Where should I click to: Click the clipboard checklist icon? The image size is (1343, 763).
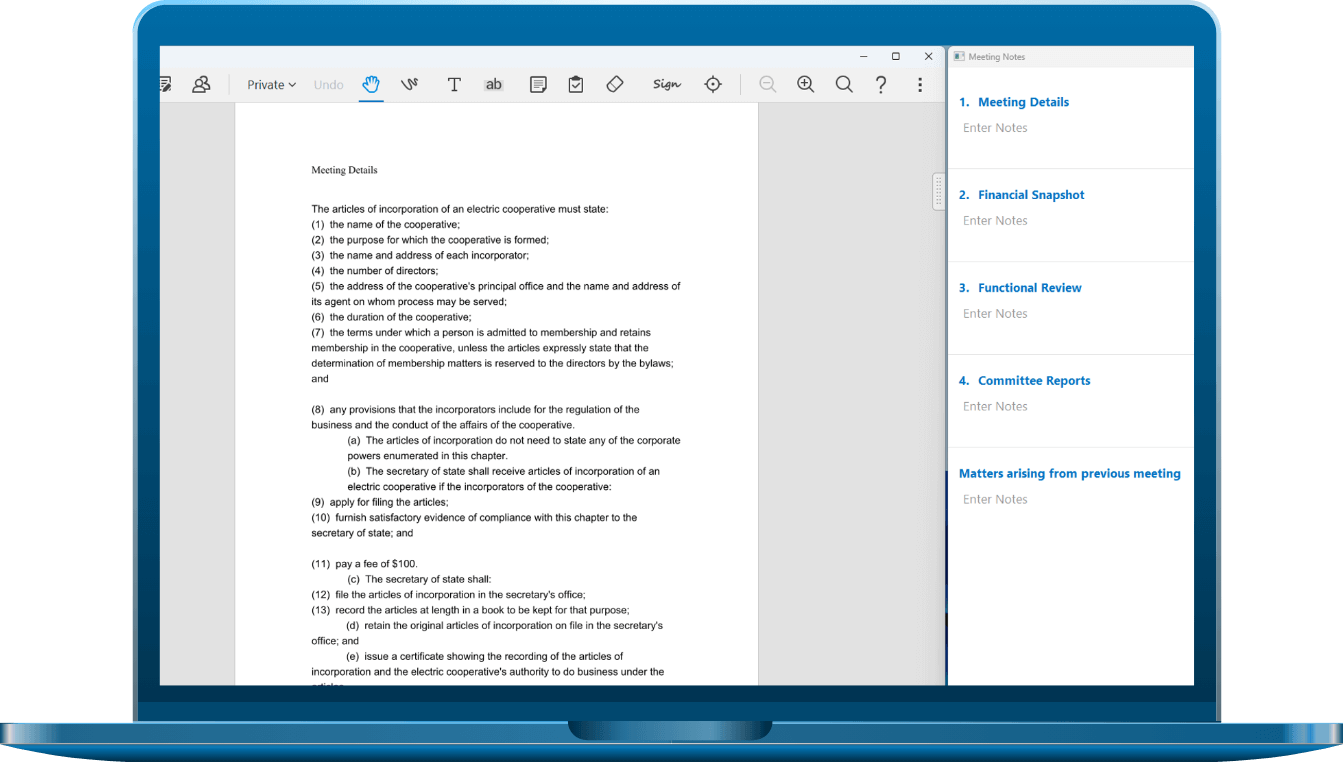(576, 85)
